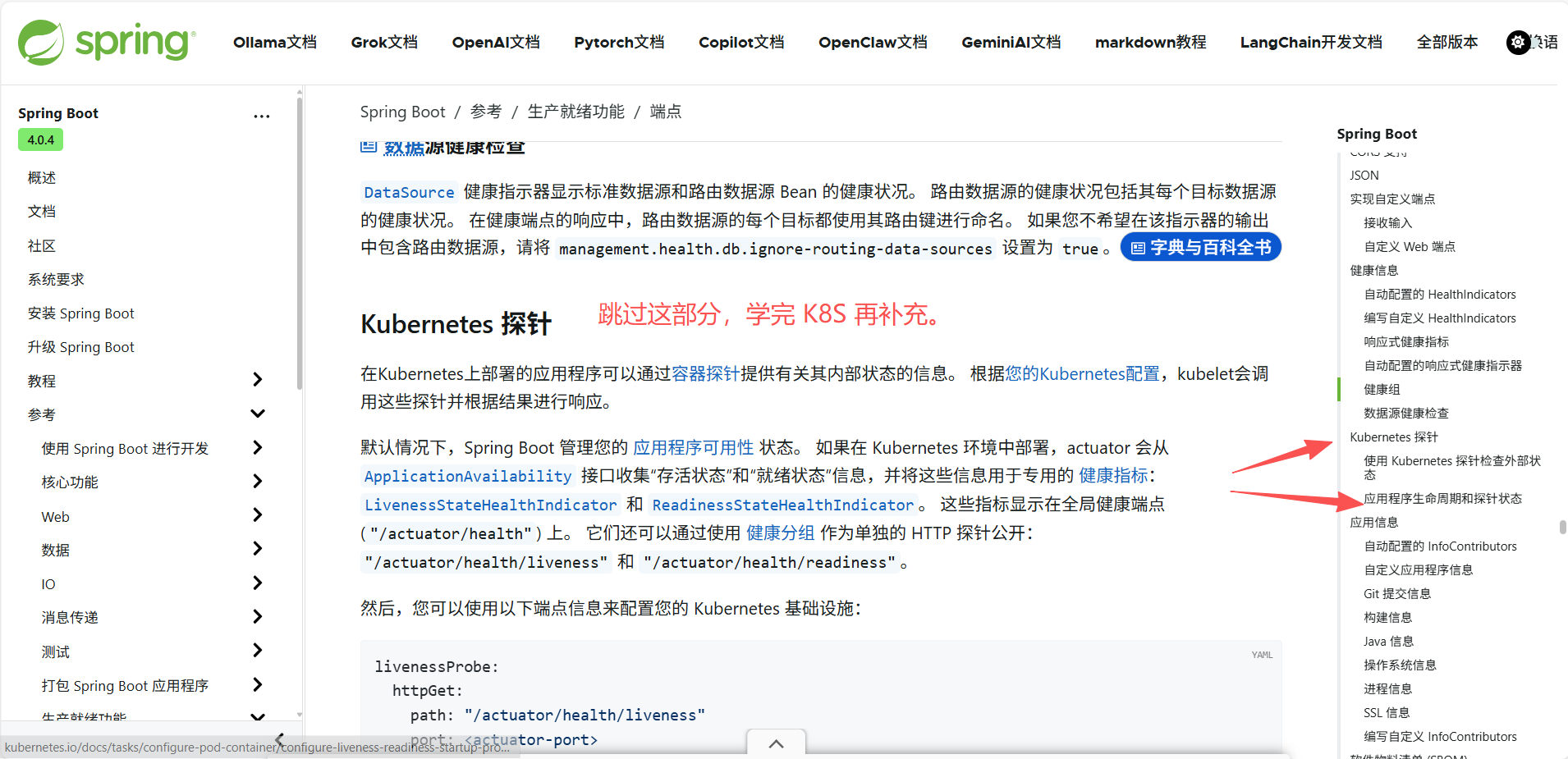Jump to 应用程序生命周期和探针状态 in outline
The height and width of the screenshot is (759, 1568).
[1442, 499]
